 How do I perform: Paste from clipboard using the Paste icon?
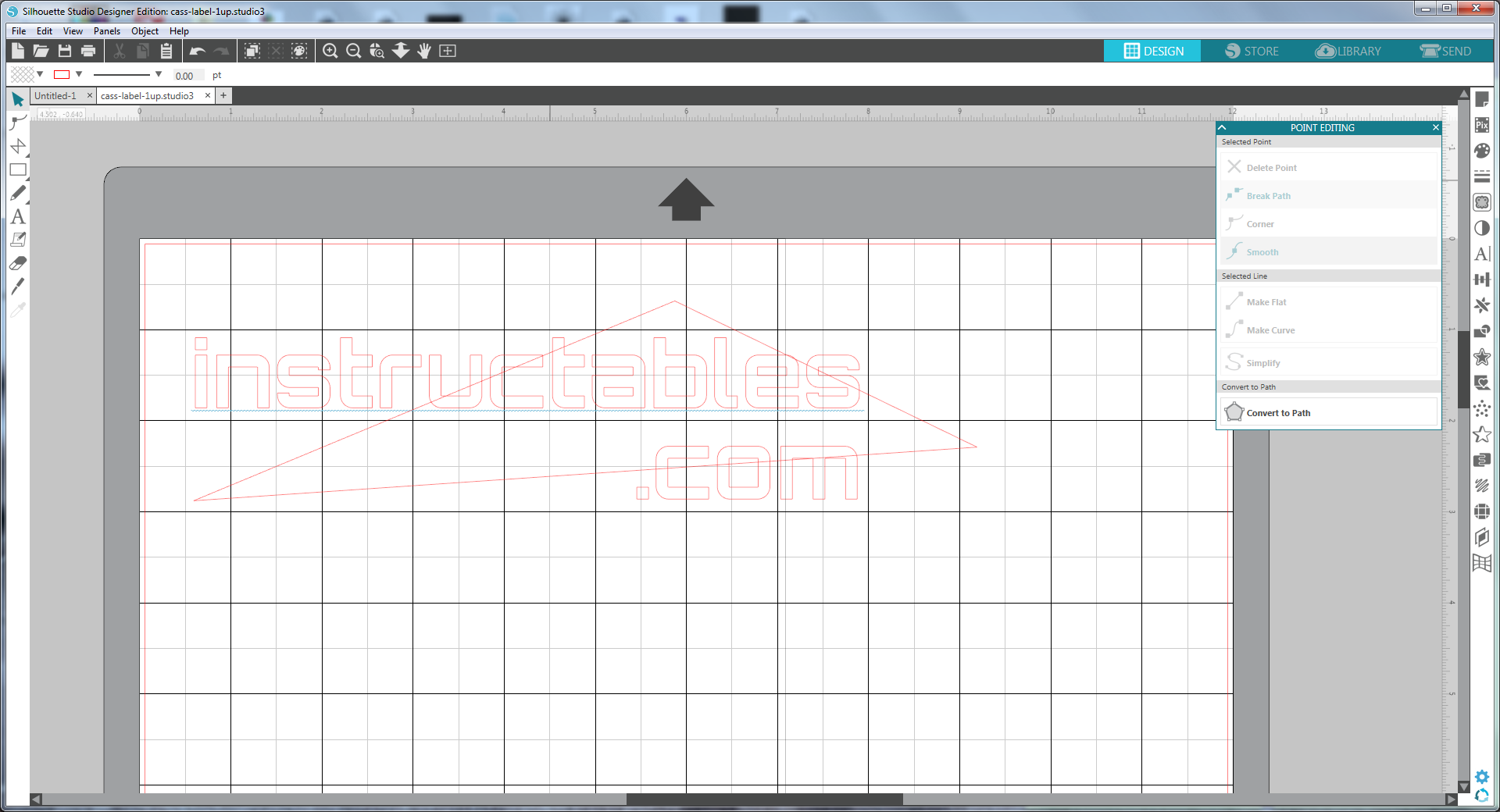[166, 51]
